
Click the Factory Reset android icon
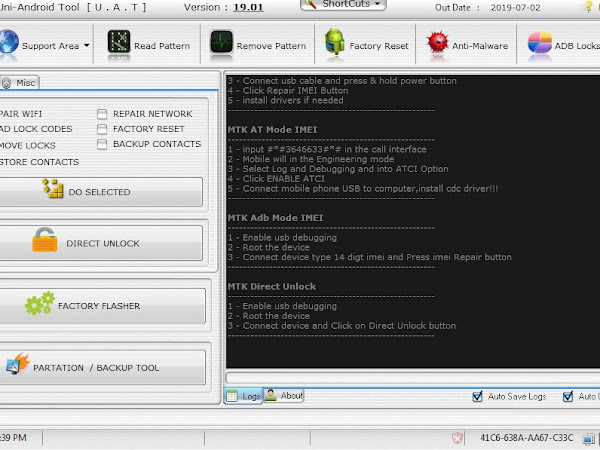[334, 41]
